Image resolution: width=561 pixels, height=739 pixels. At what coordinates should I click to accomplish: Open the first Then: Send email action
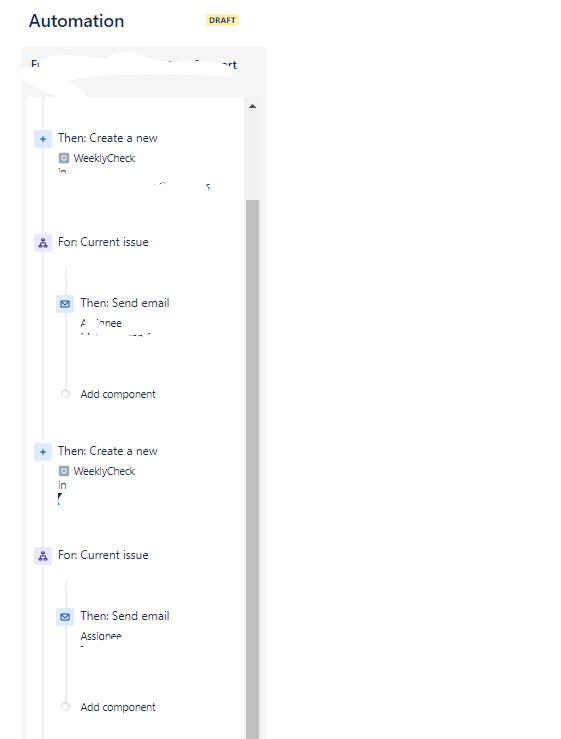(125, 303)
